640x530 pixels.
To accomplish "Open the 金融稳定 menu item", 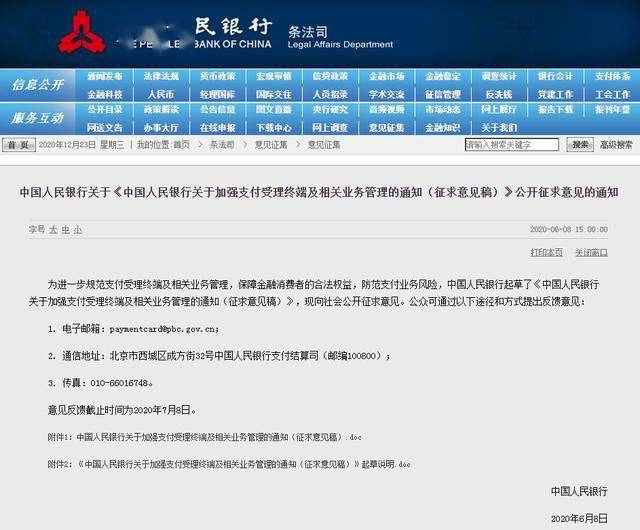I will [x=443, y=76].
